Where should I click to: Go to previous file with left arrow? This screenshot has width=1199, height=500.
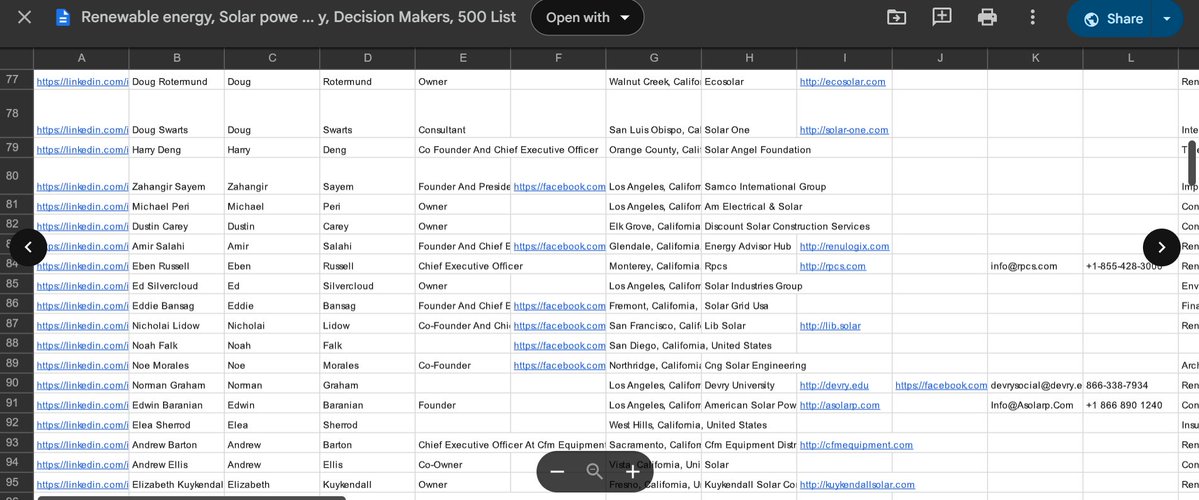[x=28, y=247]
